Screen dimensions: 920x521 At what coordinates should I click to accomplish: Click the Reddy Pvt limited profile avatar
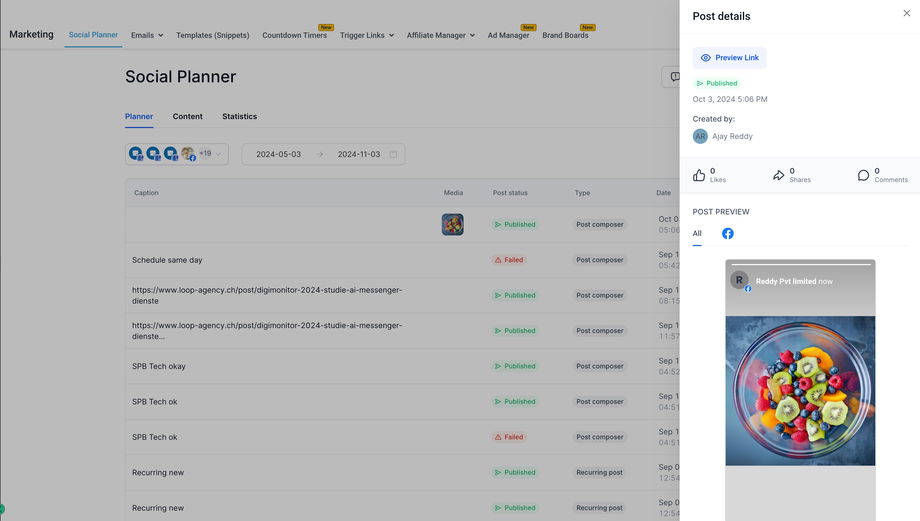click(x=740, y=281)
